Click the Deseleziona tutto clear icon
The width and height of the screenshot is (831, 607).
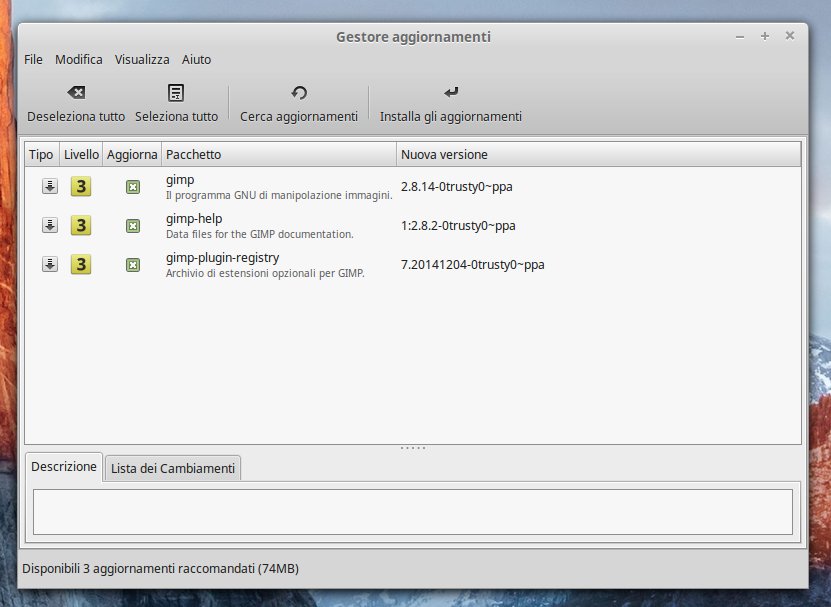coord(76,93)
